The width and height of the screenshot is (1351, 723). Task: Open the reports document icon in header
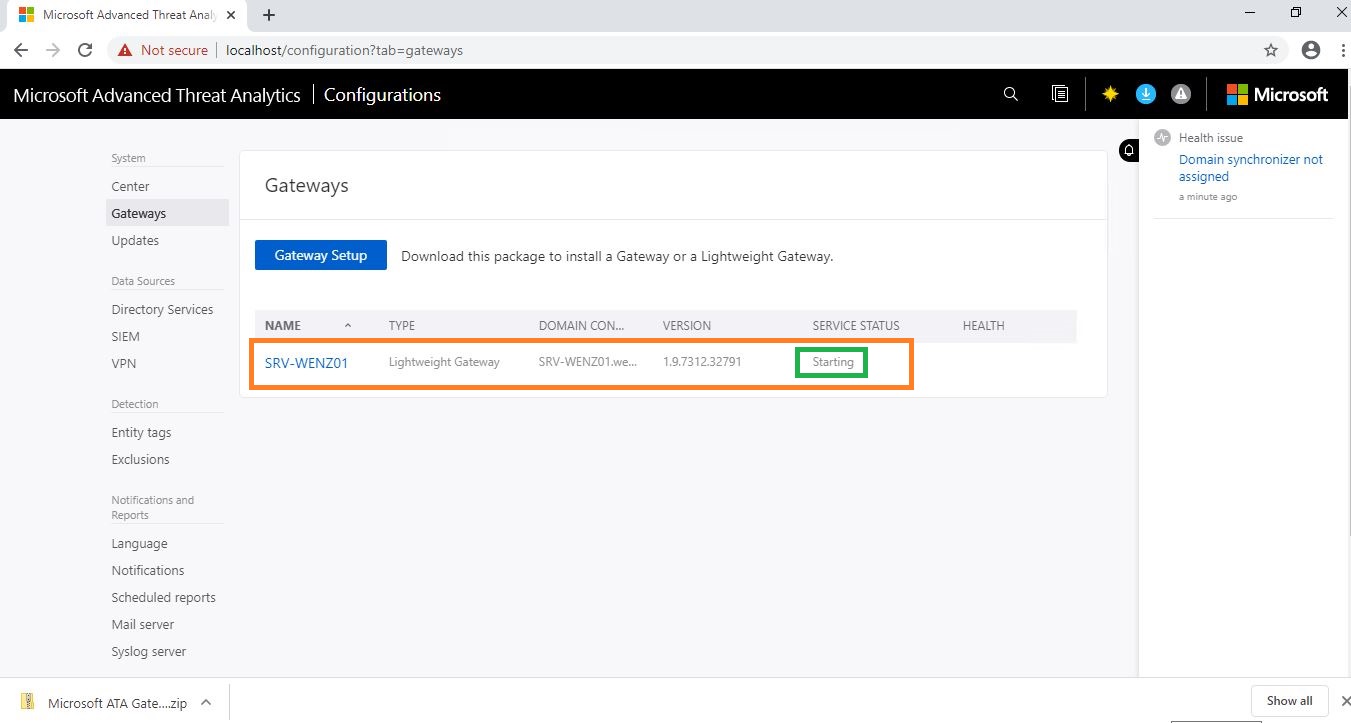[x=1060, y=94]
